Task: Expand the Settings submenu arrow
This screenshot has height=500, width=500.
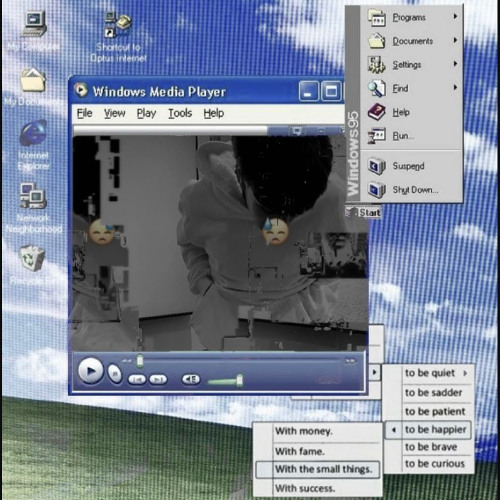Action: 455,64
